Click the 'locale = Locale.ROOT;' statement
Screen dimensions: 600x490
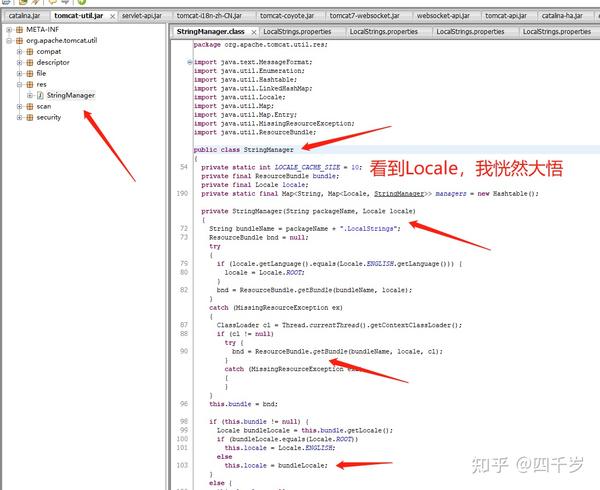[264, 273]
